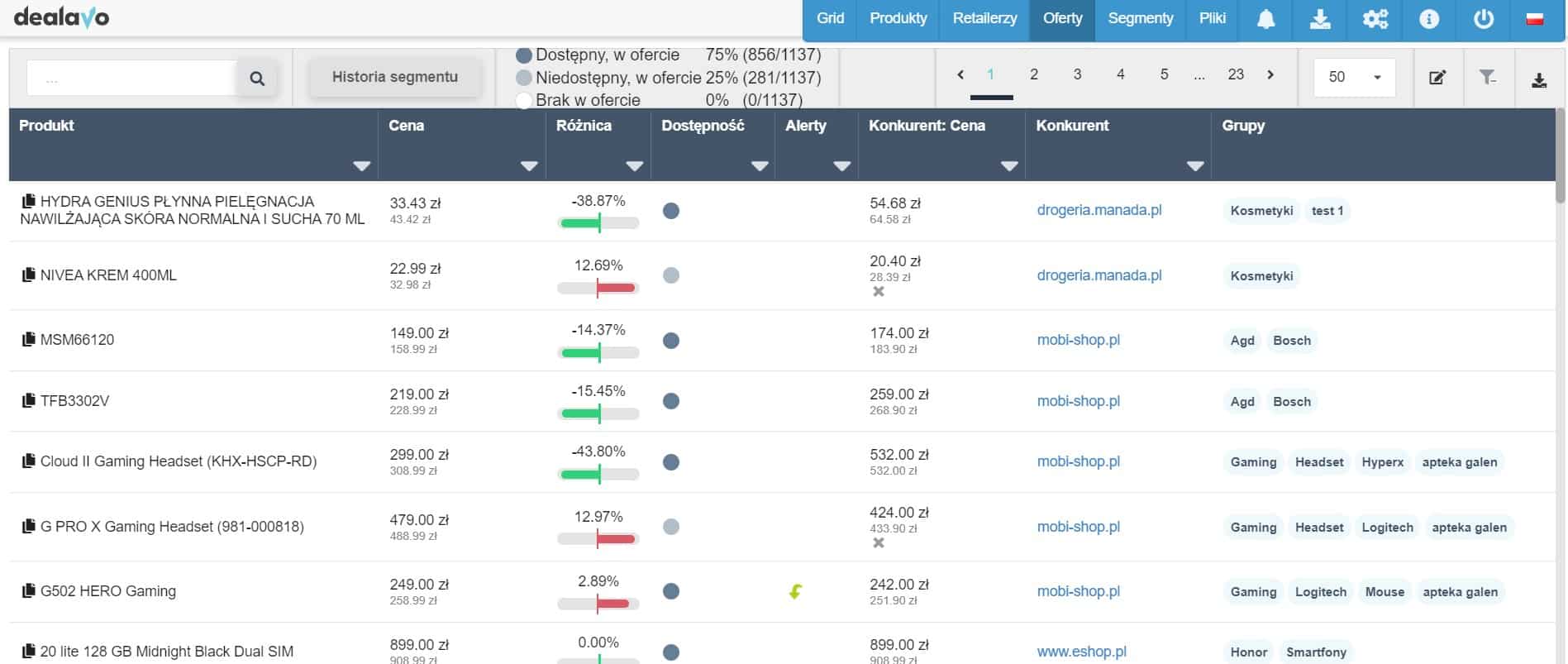Switch language via Polish flag icon
This screenshot has width=1568, height=664.
tap(1535, 19)
